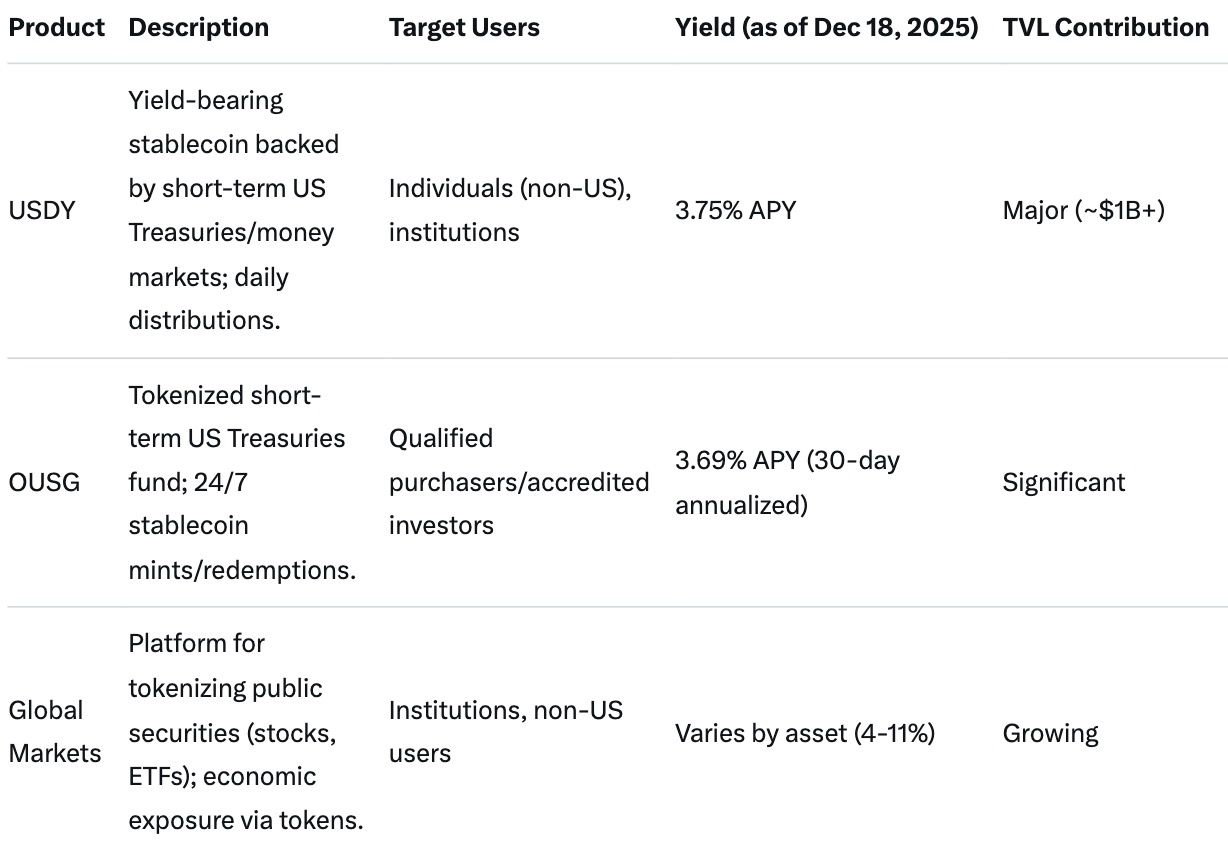This screenshot has height=852, width=1228.
Task: Select the OUSG product cell
Action: tap(44, 482)
